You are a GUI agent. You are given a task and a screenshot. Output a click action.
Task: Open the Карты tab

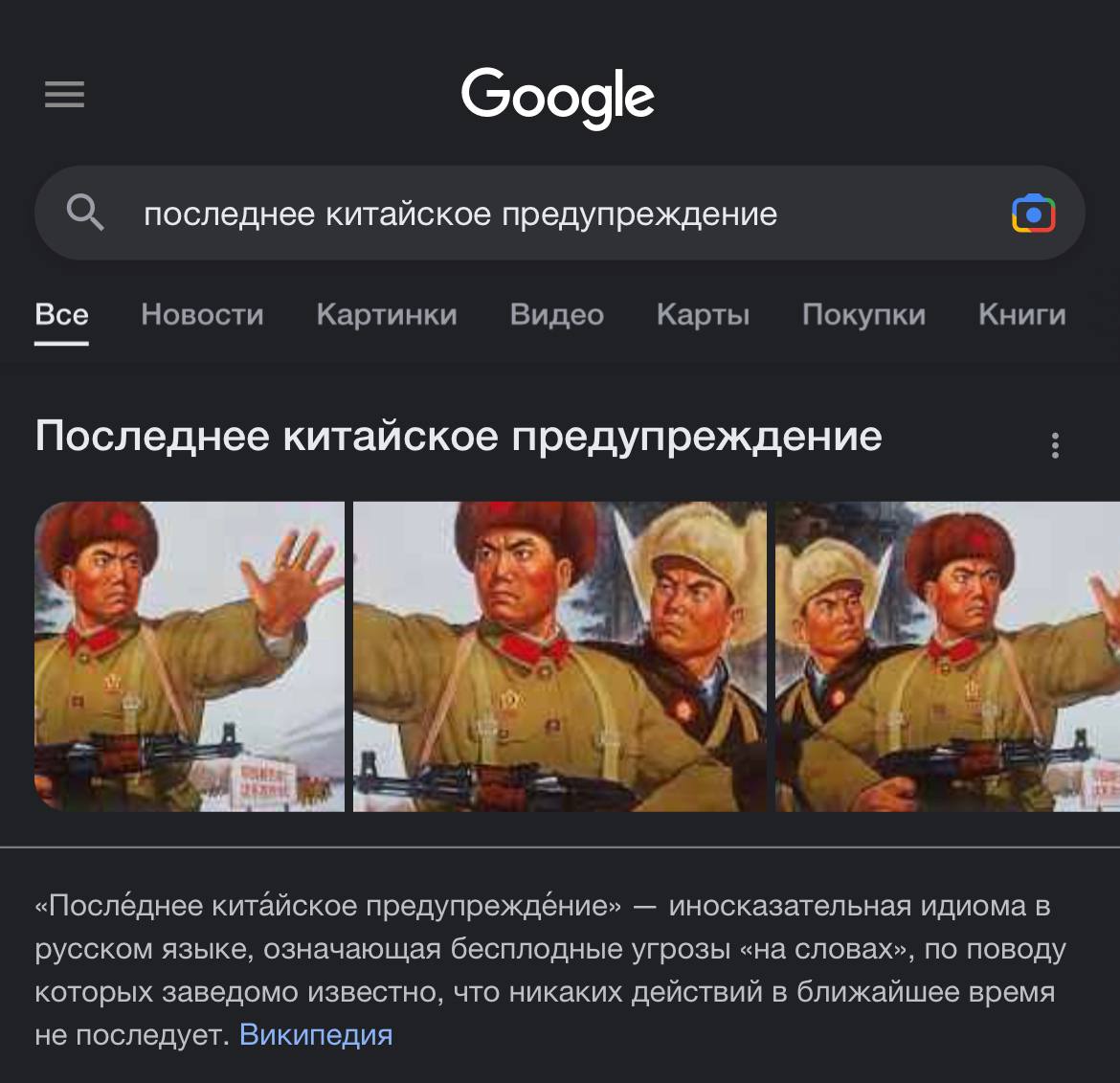click(x=703, y=315)
